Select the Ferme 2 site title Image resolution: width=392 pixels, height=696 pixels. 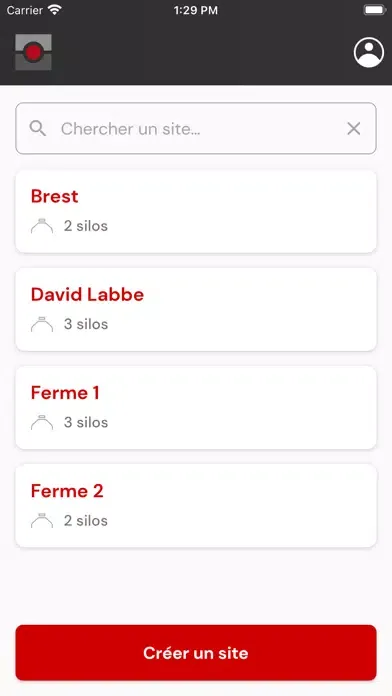pyautogui.click(x=67, y=491)
